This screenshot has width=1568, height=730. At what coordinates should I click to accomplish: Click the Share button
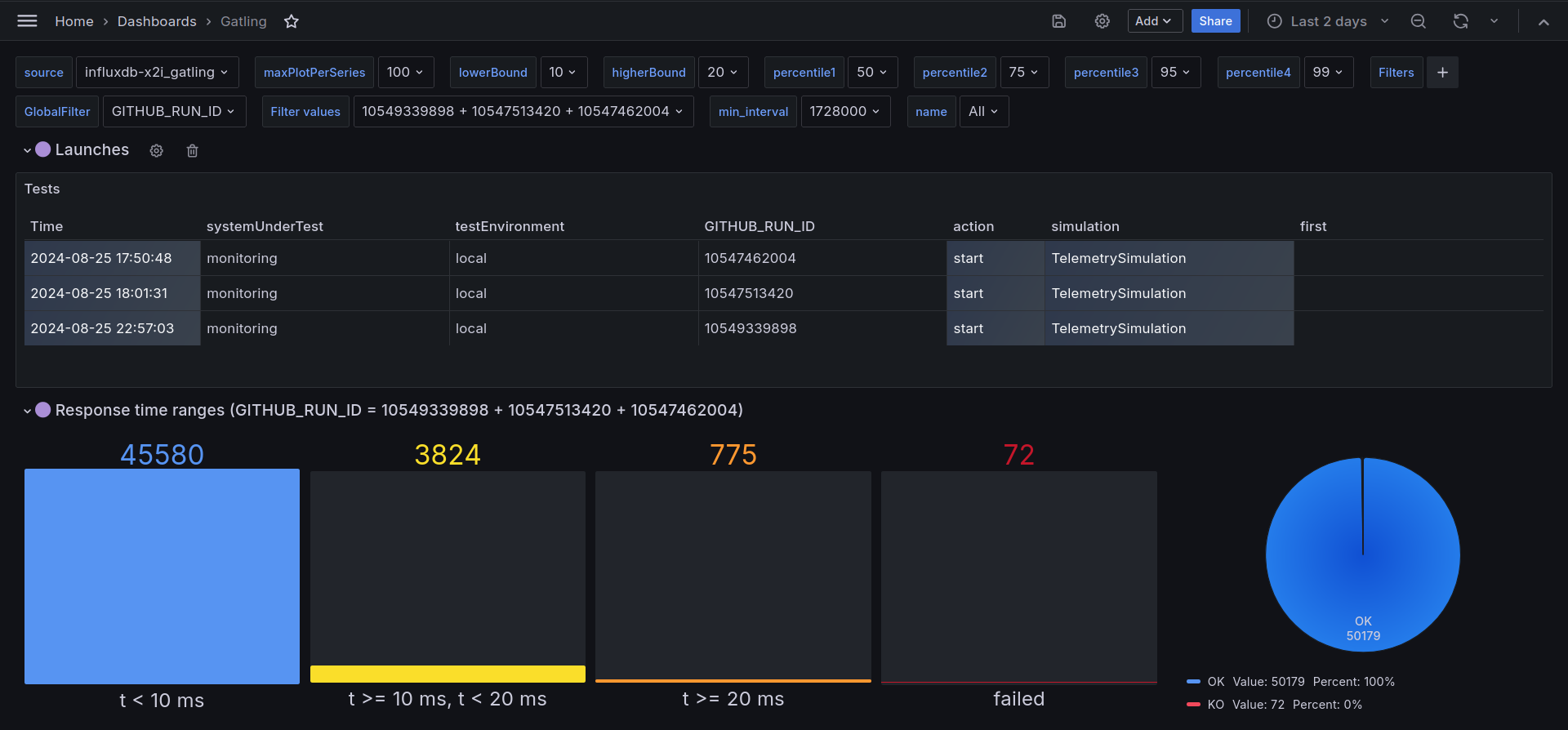coord(1215,21)
